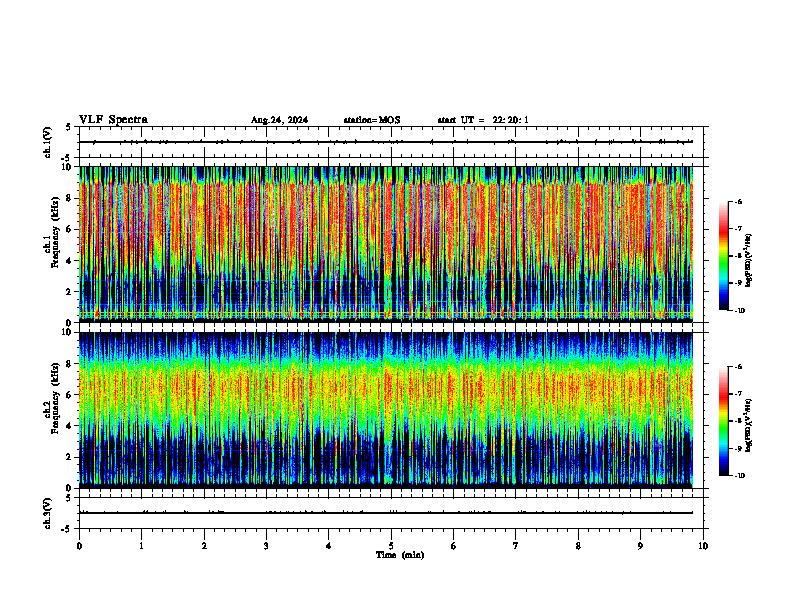The image size is (792, 612).
Task: Click the "Aug.24, 2024" date label
Action: click(279, 120)
